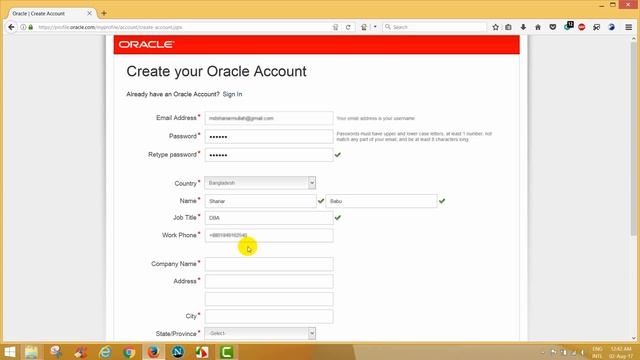The width and height of the screenshot is (640, 360).
Task: Click the City input field
Action: coord(269,316)
